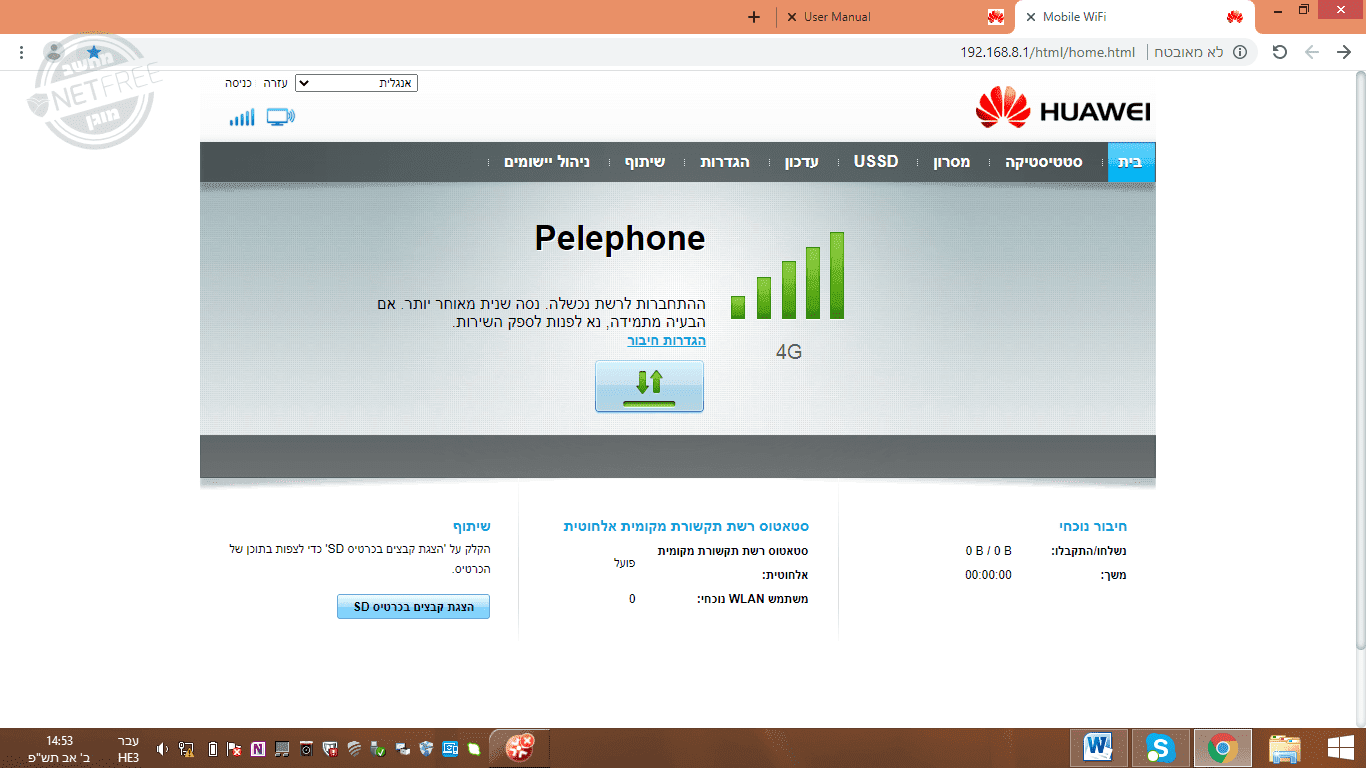Reload the page with the refresh icon
Image resolution: width=1366 pixels, height=768 pixels.
point(1280,52)
